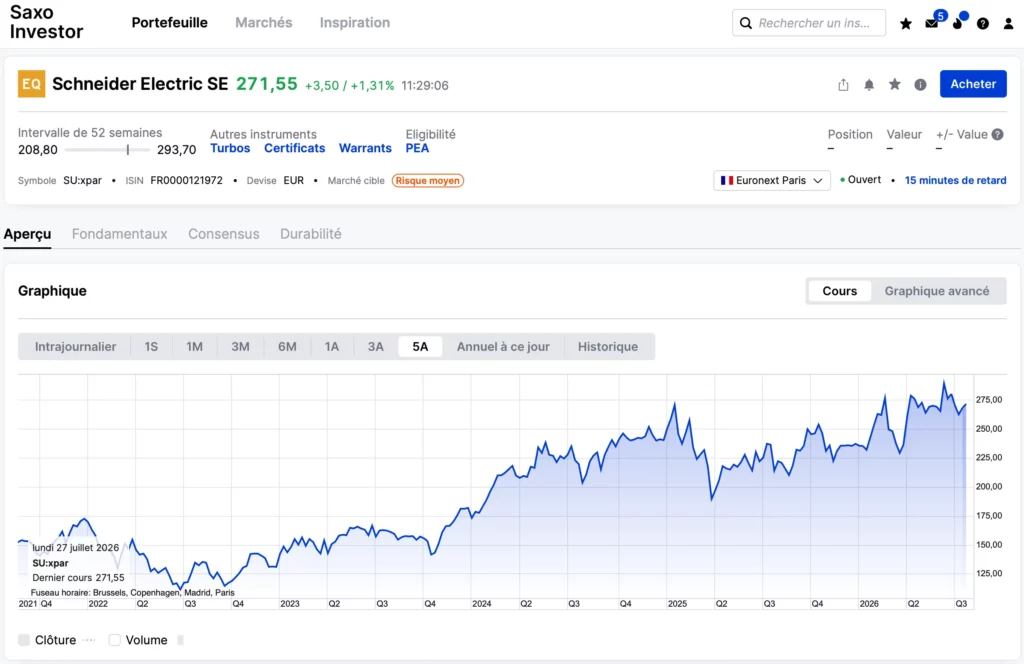Select Intrajournalier chart range

[75, 347]
